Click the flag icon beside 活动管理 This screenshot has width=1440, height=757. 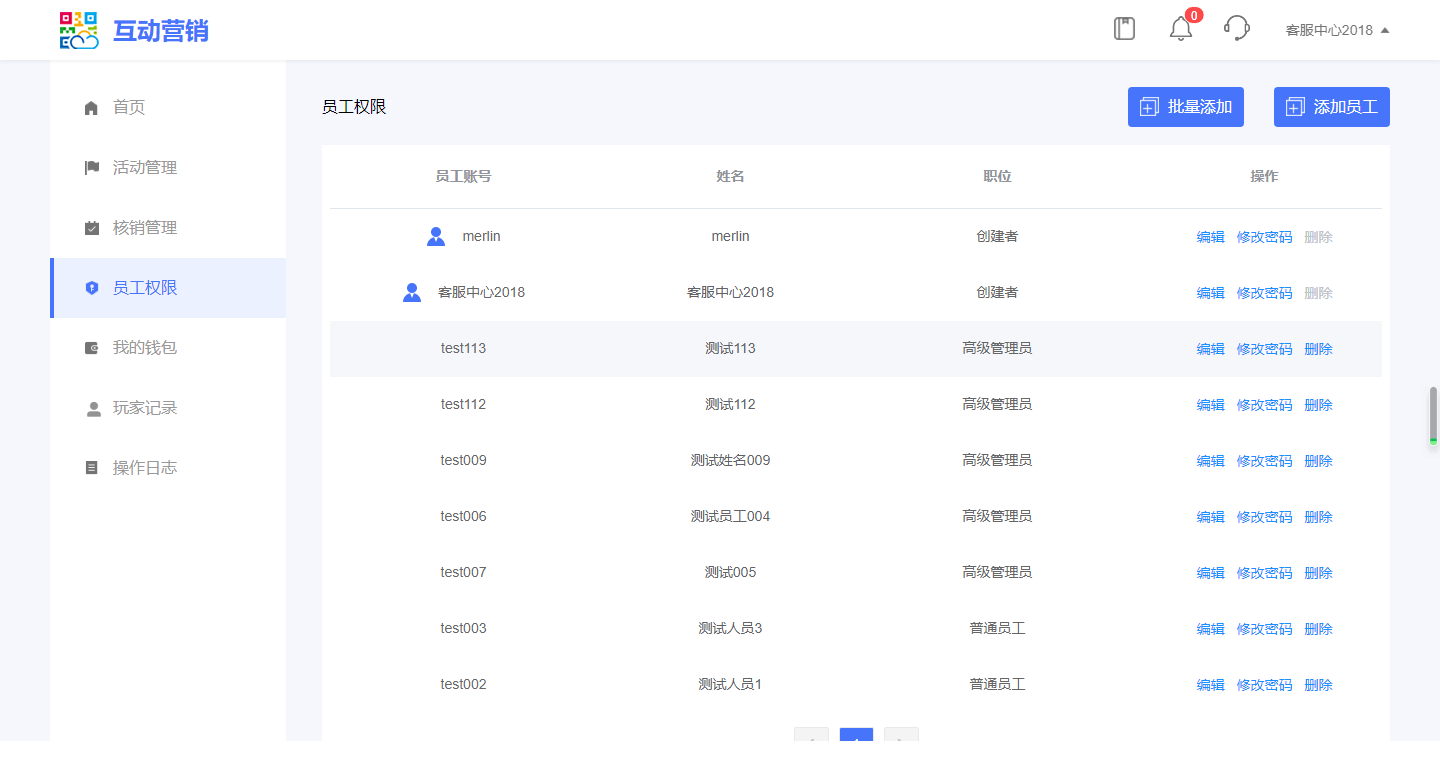[x=92, y=168]
